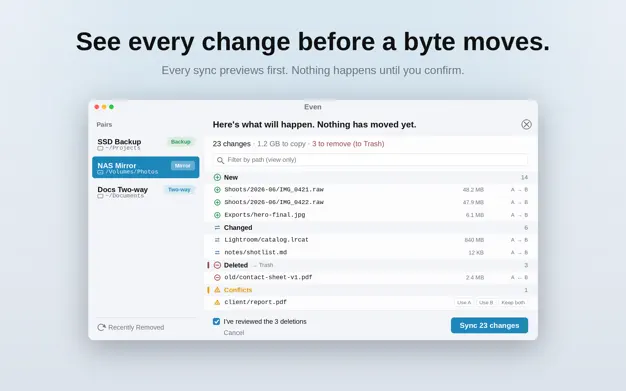The image size is (626, 391).
Task: Click the changed icon beside shotlist.md
Action: pos(217,252)
